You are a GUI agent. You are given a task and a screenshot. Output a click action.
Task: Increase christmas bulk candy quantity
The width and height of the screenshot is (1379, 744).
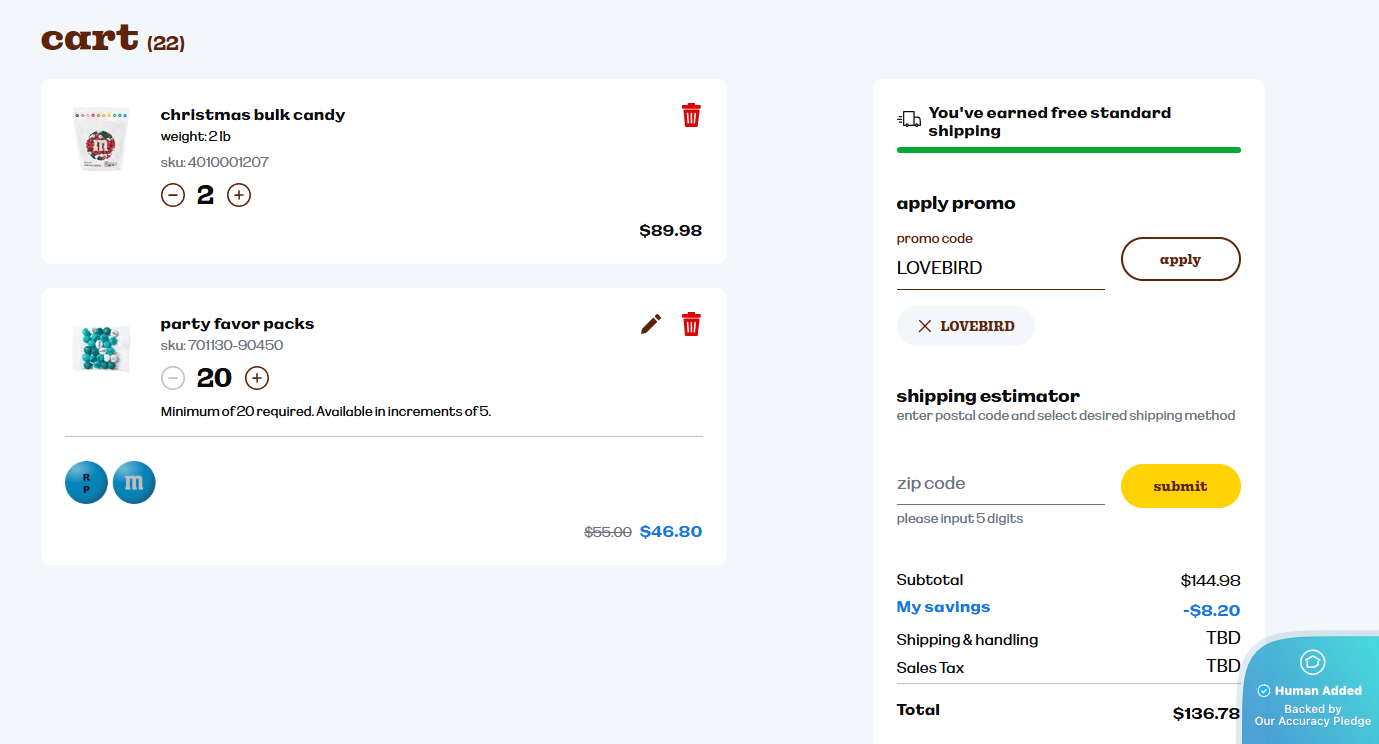pos(239,195)
